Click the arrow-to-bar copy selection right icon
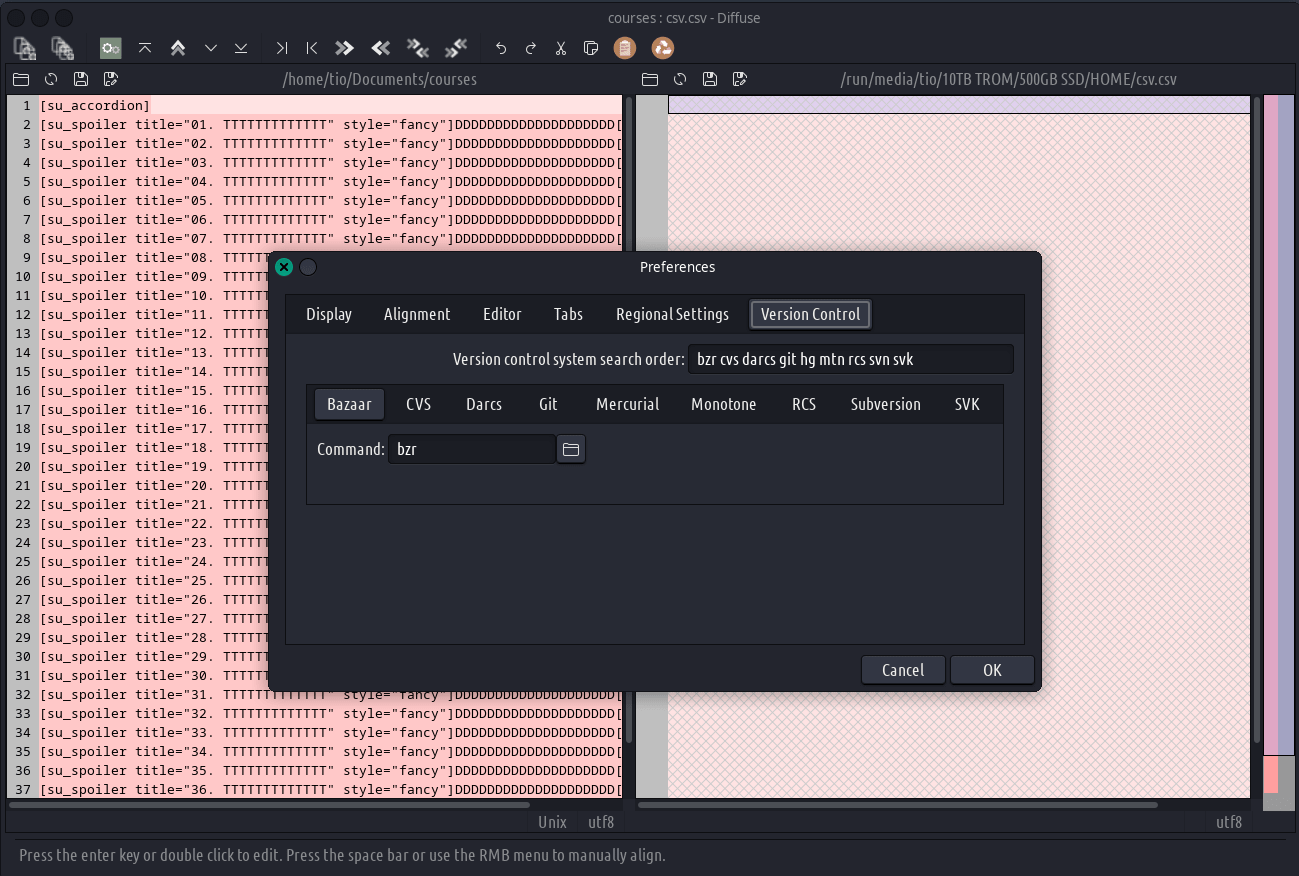 tap(282, 47)
